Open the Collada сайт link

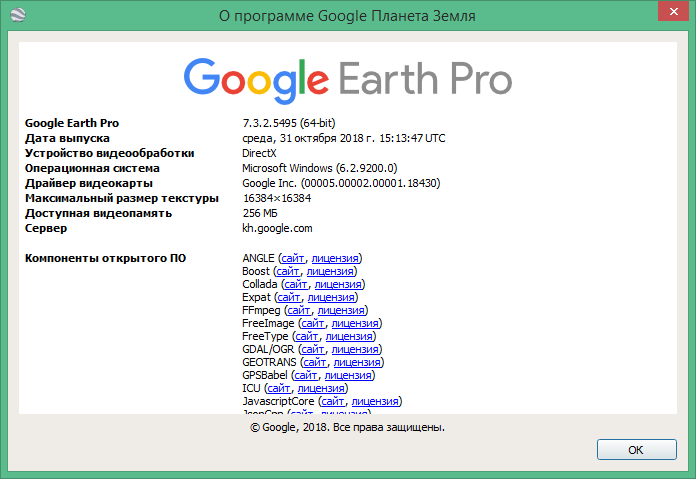[296, 284]
